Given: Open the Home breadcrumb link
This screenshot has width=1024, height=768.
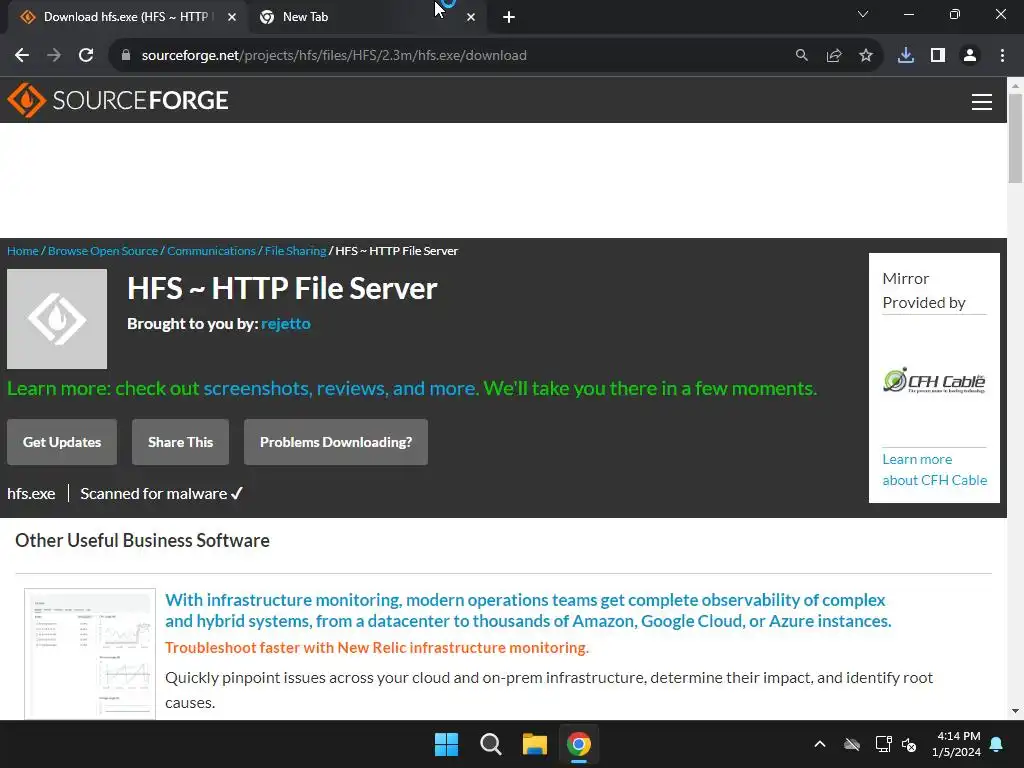Looking at the screenshot, I should (x=23, y=251).
